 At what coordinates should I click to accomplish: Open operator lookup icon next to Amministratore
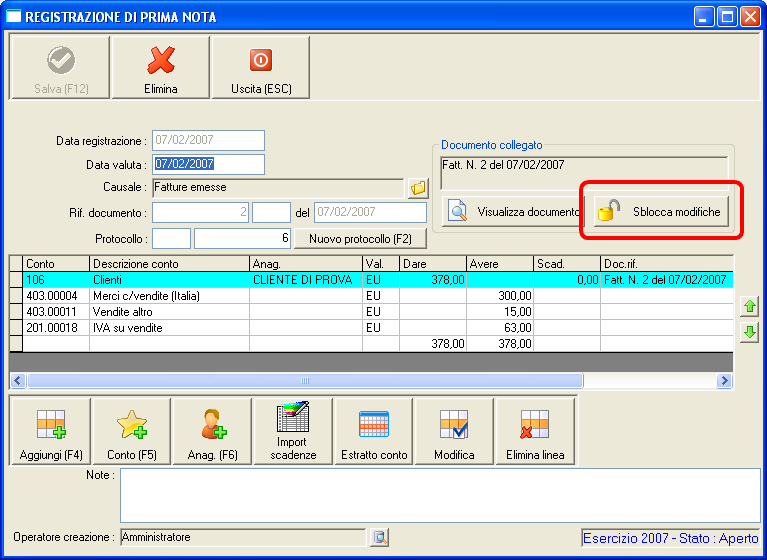[379, 538]
